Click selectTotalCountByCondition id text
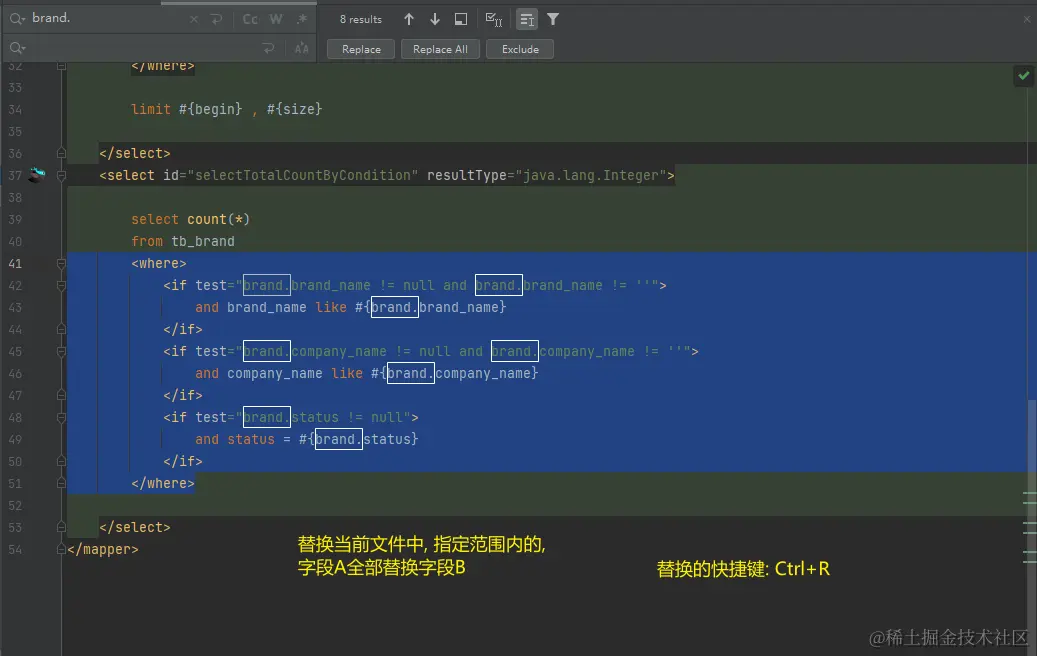The height and width of the screenshot is (656, 1037). pos(303,175)
